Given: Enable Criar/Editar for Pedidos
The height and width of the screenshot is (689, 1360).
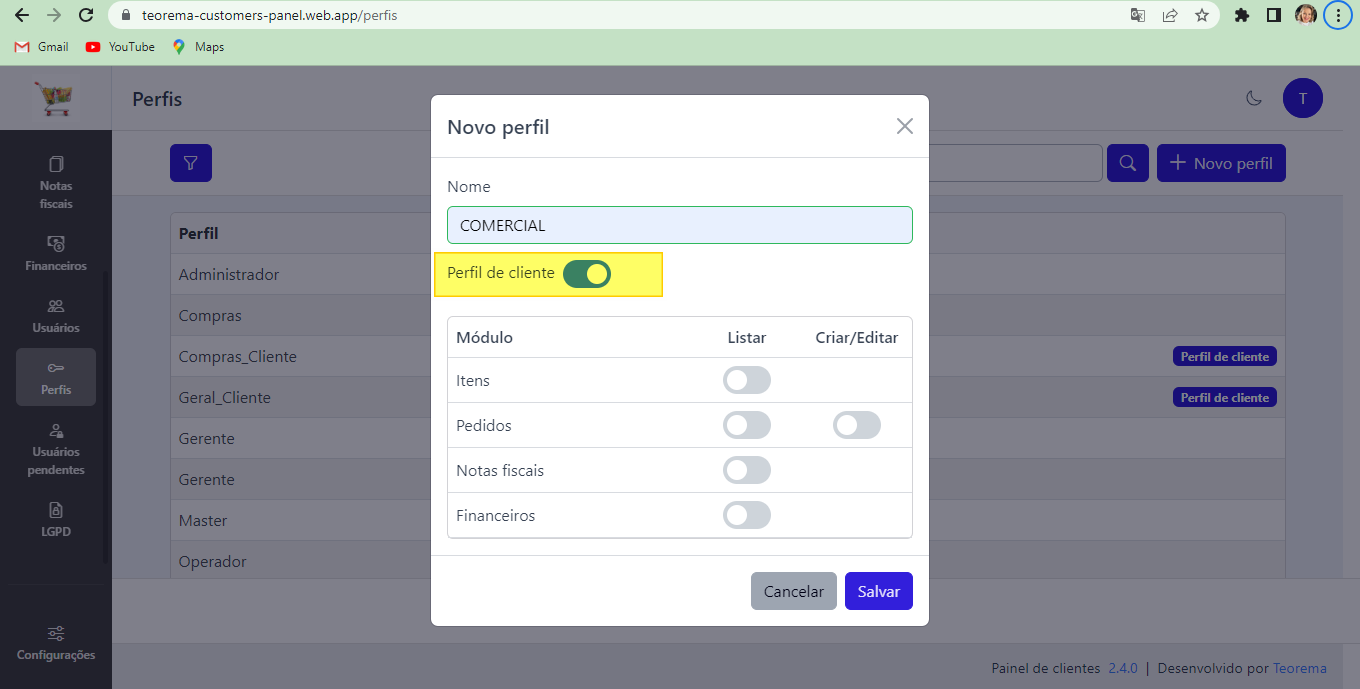Looking at the screenshot, I should click(857, 425).
